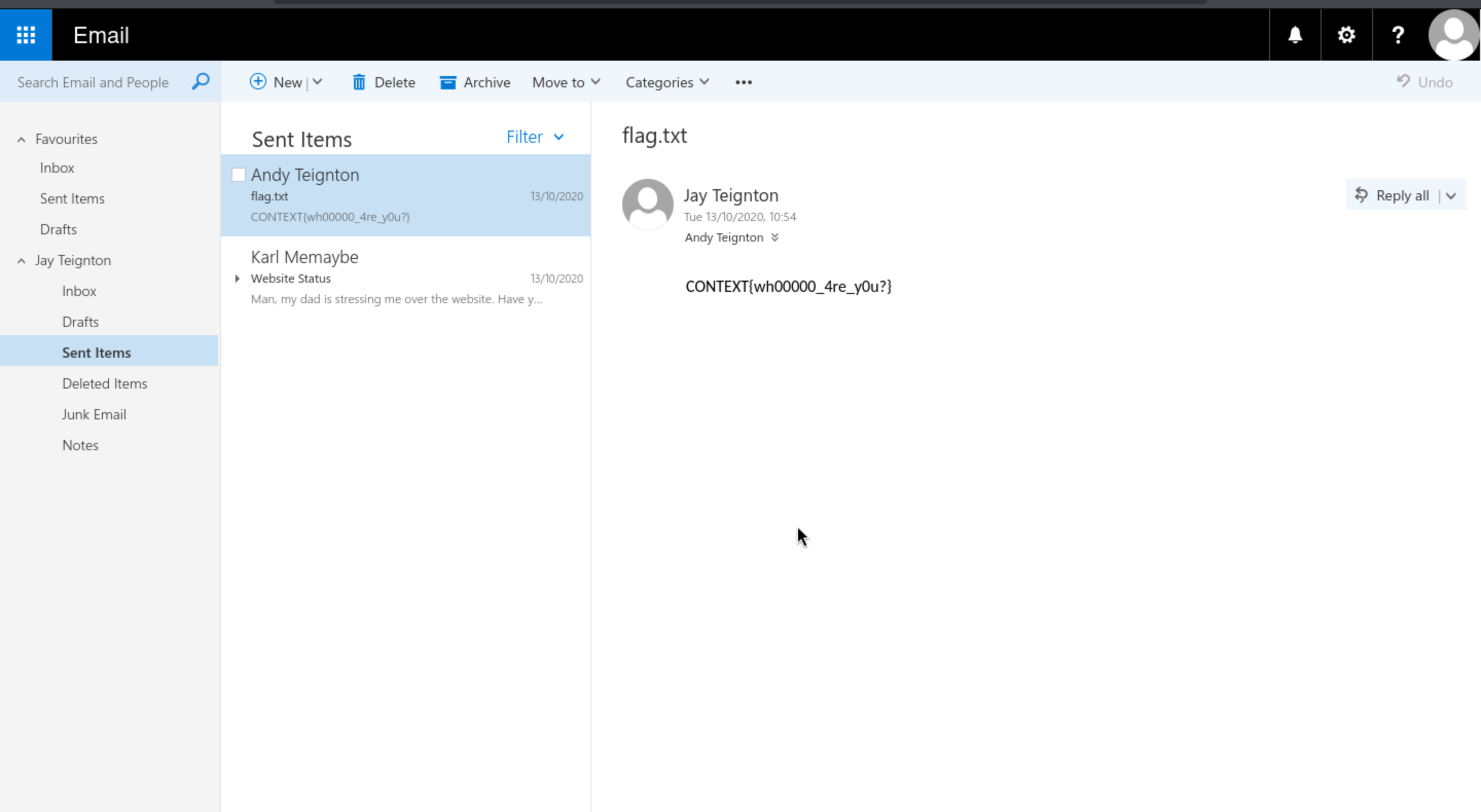Open the notifications bell

[1295, 35]
